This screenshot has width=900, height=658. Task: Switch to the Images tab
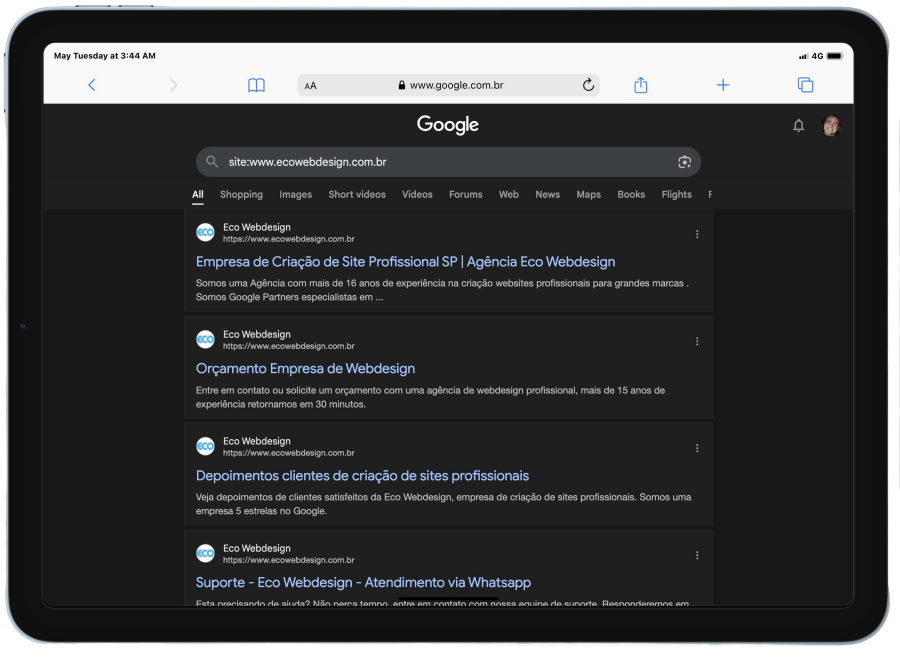(296, 194)
